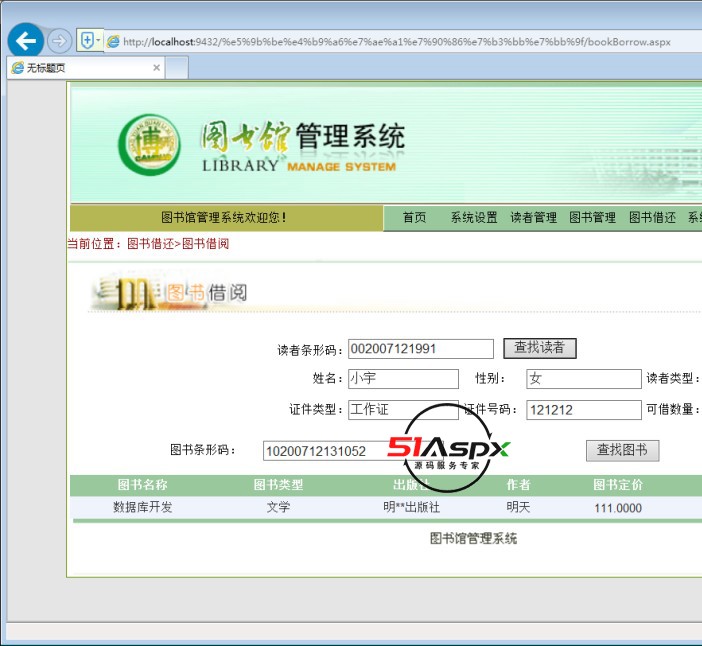
Task: Open a new blank tab
Action: (x=177, y=68)
